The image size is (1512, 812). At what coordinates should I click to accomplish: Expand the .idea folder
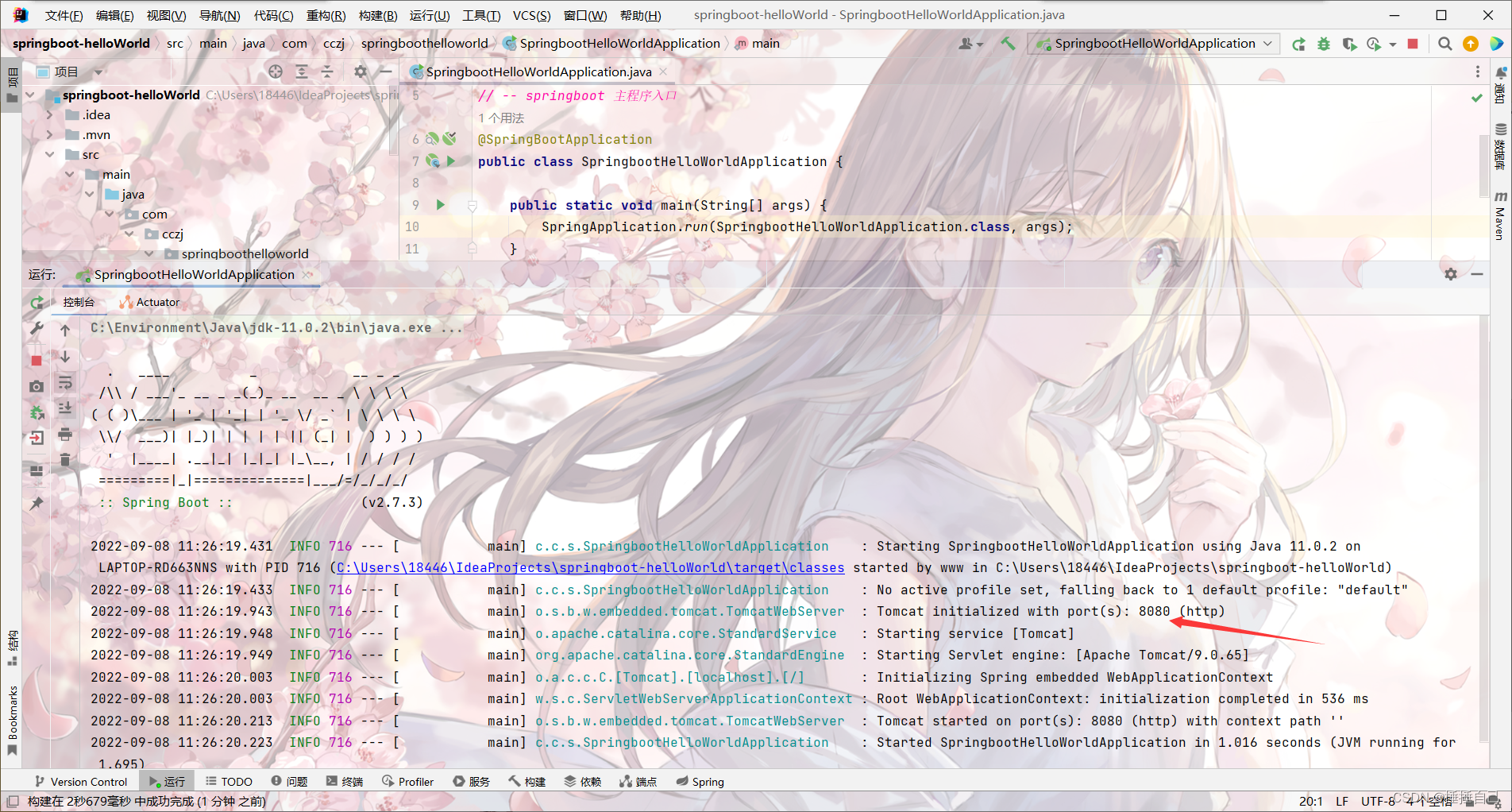(x=50, y=115)
